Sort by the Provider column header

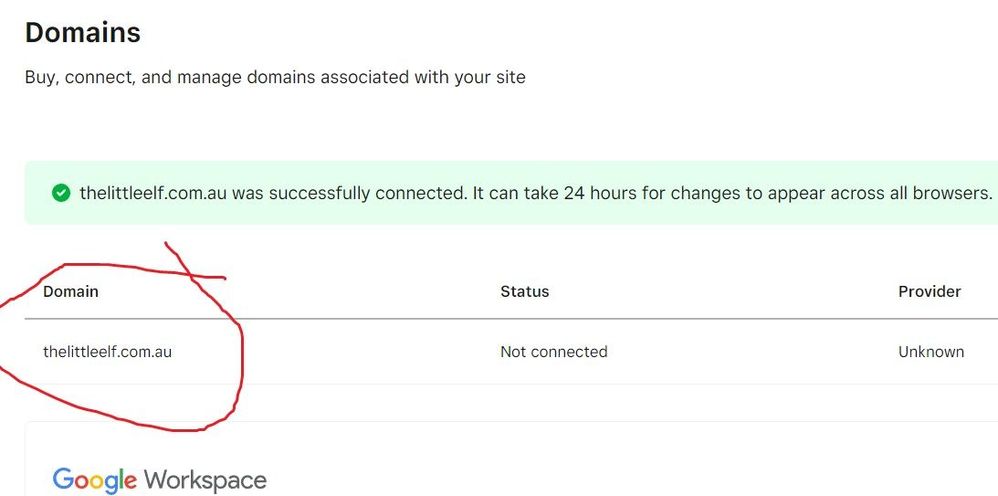[x=929, y=292]
